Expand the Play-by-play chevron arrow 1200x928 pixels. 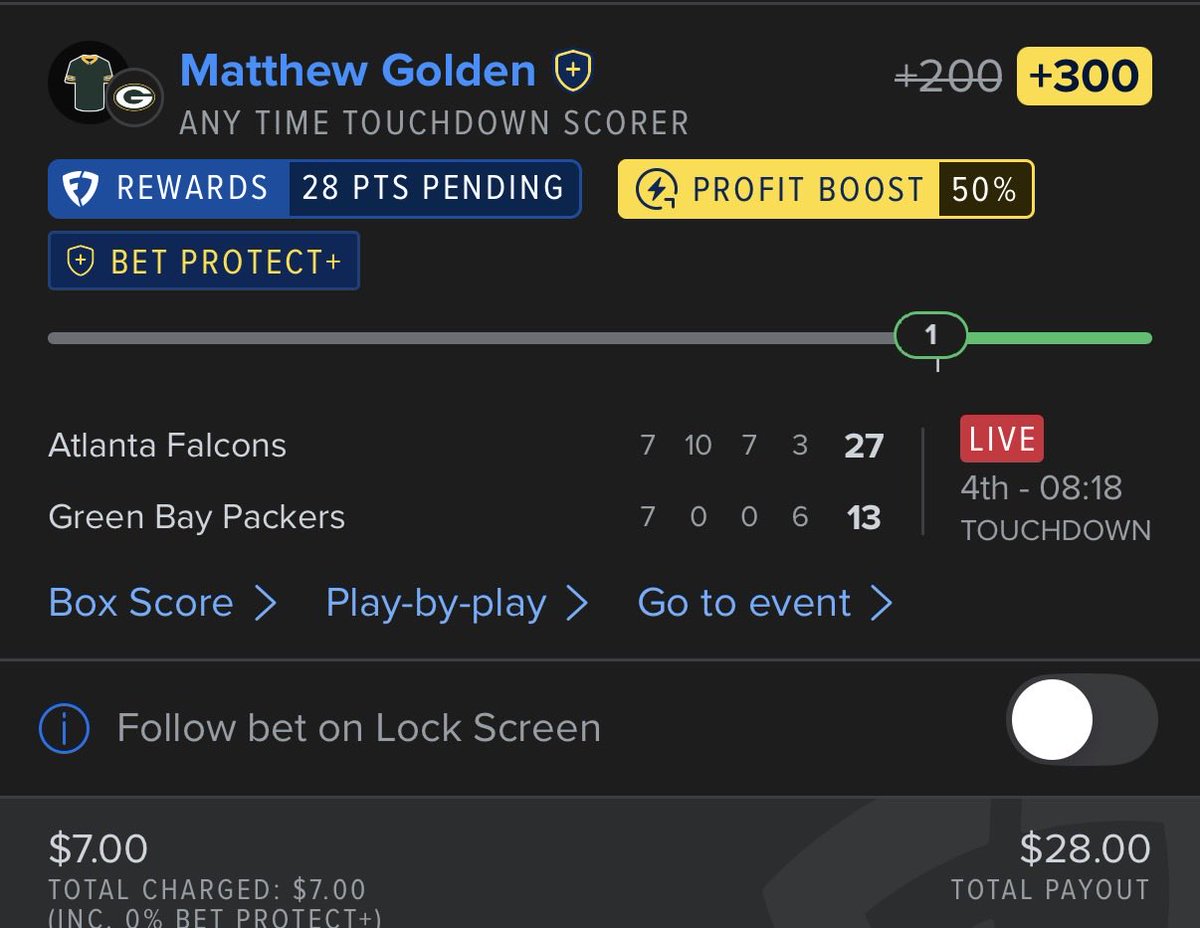click(x=577, y=603)
